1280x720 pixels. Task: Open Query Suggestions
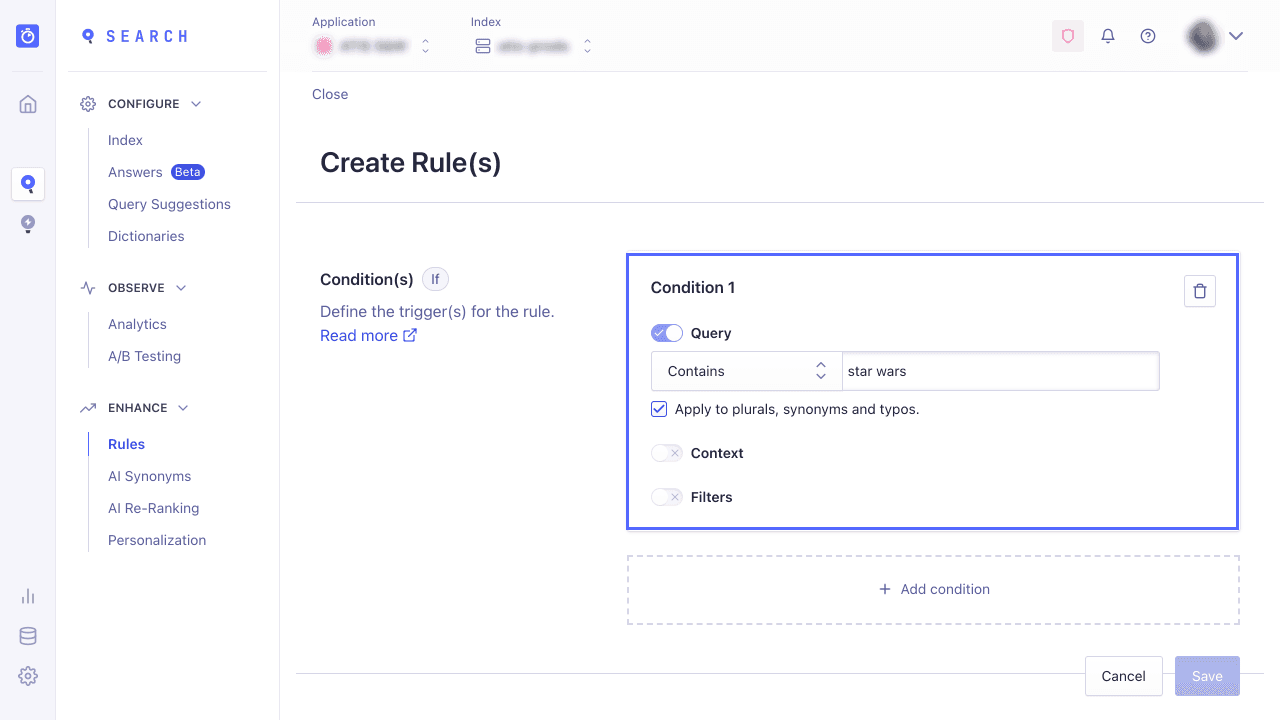(x=169, y=204)
